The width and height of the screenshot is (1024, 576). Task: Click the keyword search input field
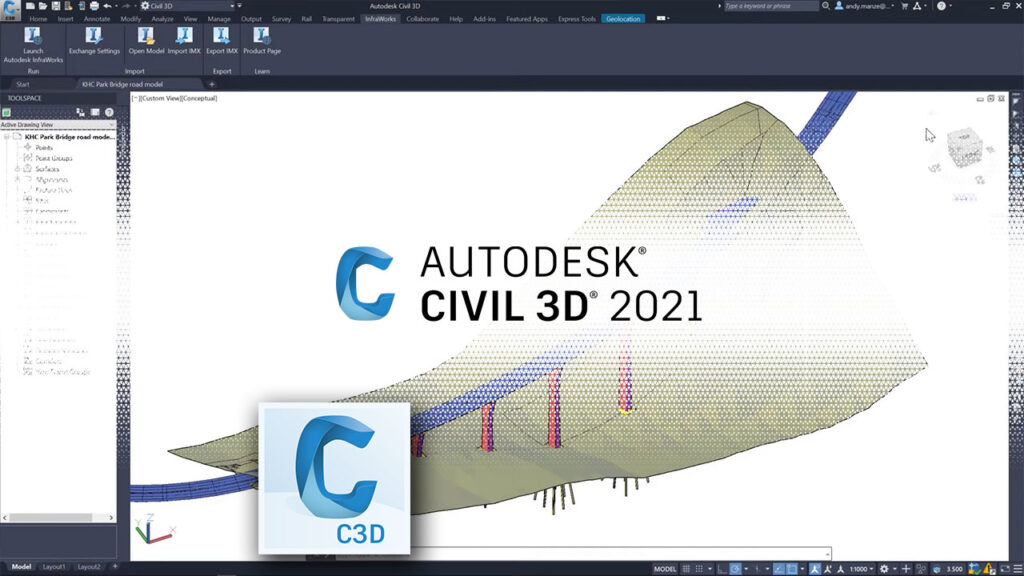pyautogui.click(x=771, y=6)
